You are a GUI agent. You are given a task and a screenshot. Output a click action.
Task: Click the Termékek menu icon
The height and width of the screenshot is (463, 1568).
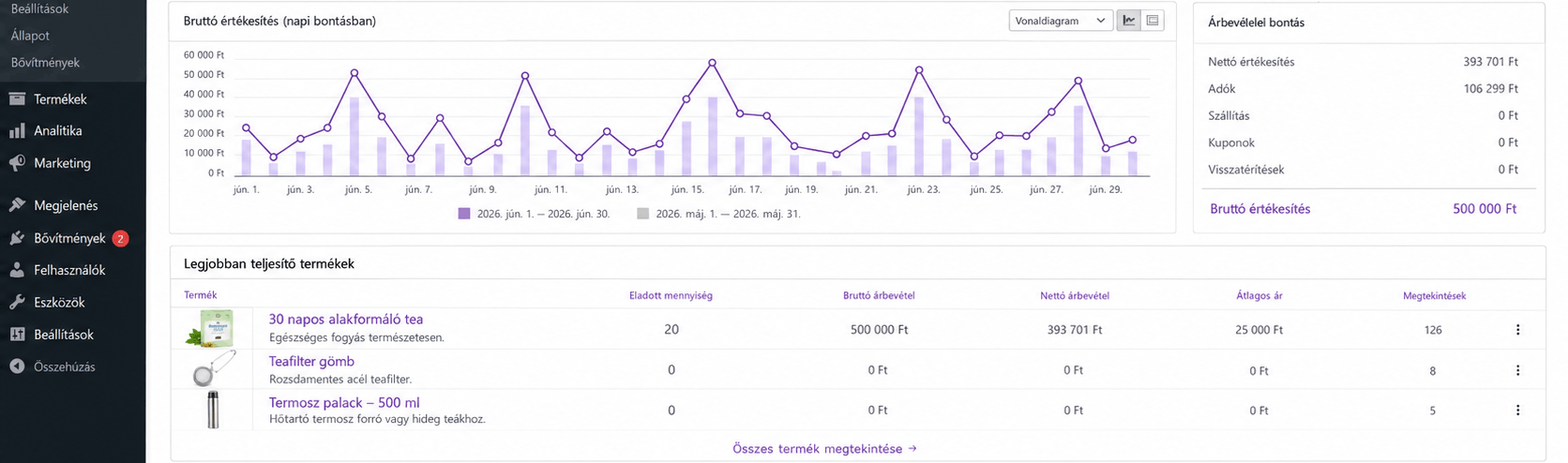pos(17,98)
